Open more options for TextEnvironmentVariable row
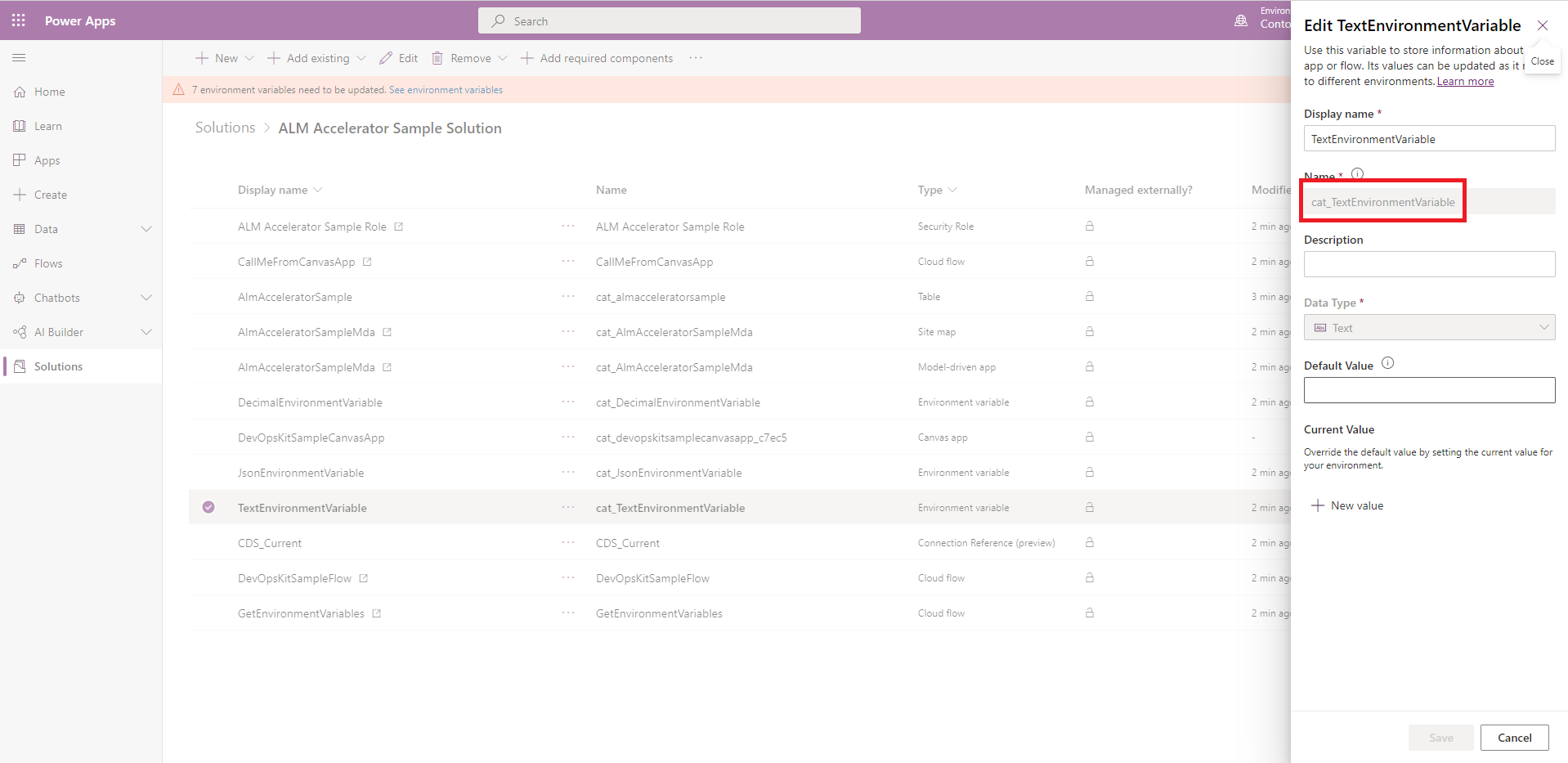This screenshot has height=763, width=1568. point(568,508)
